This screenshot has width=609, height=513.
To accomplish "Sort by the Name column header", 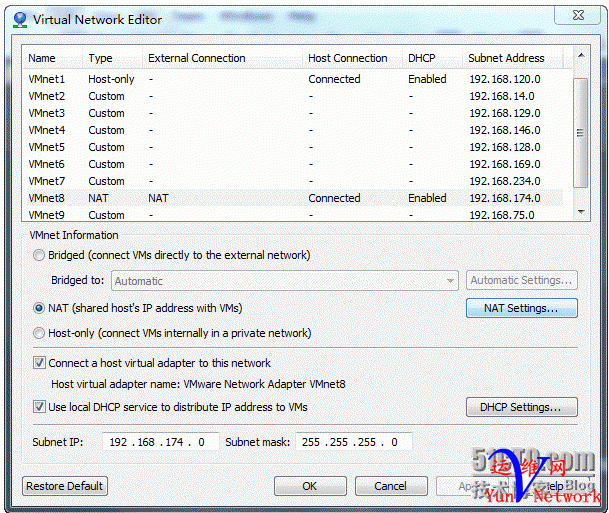I will 54,58.
